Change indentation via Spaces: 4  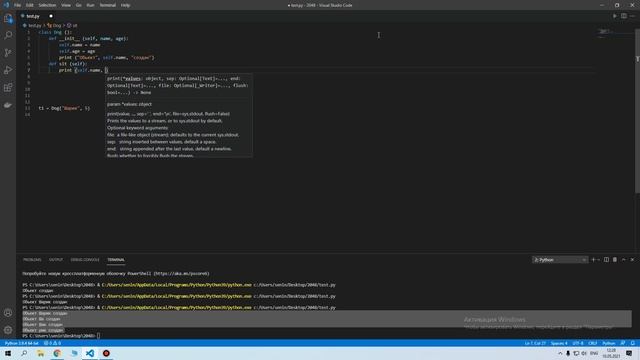coord(559,343)
